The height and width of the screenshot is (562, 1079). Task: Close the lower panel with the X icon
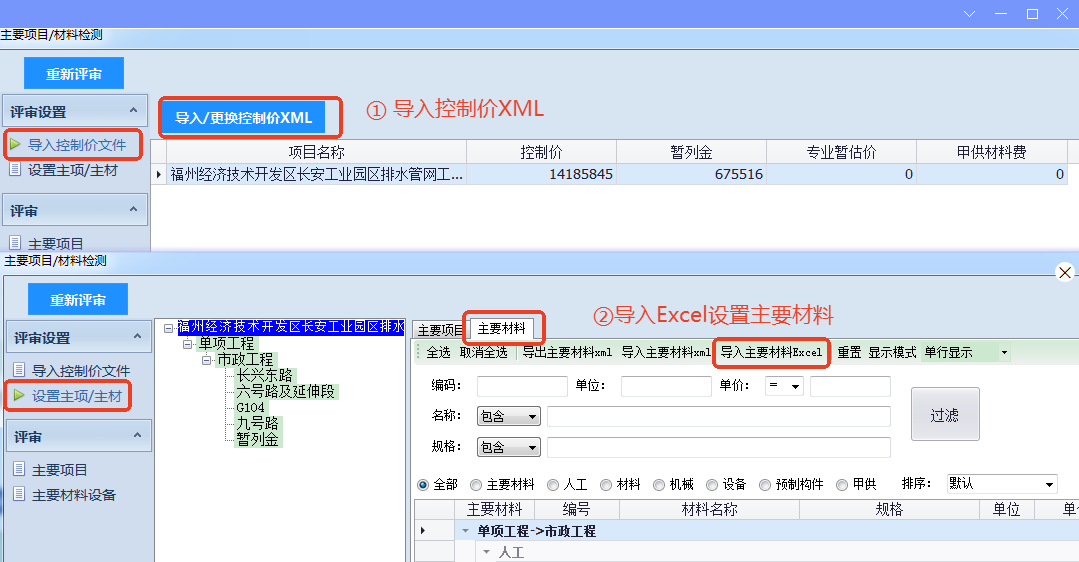pyautogui.click(x=1065, y=272)
